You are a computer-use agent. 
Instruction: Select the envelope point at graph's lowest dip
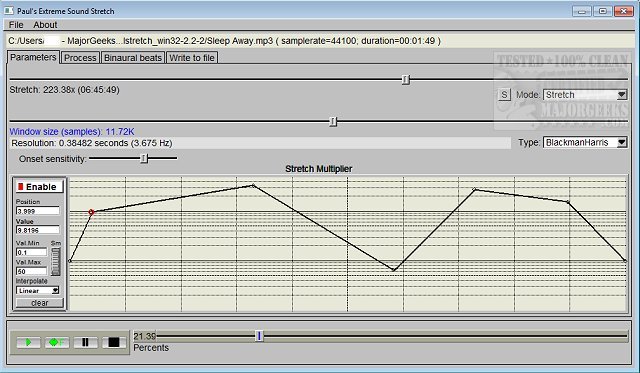pos(393,270)
